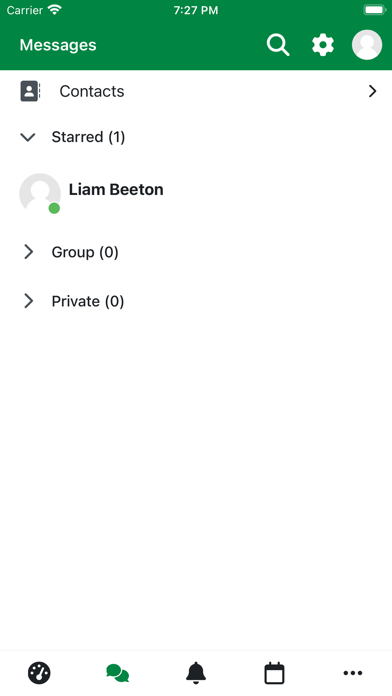
Task: Select the Messages chat bubbles tab
Action: pos(118,673)
